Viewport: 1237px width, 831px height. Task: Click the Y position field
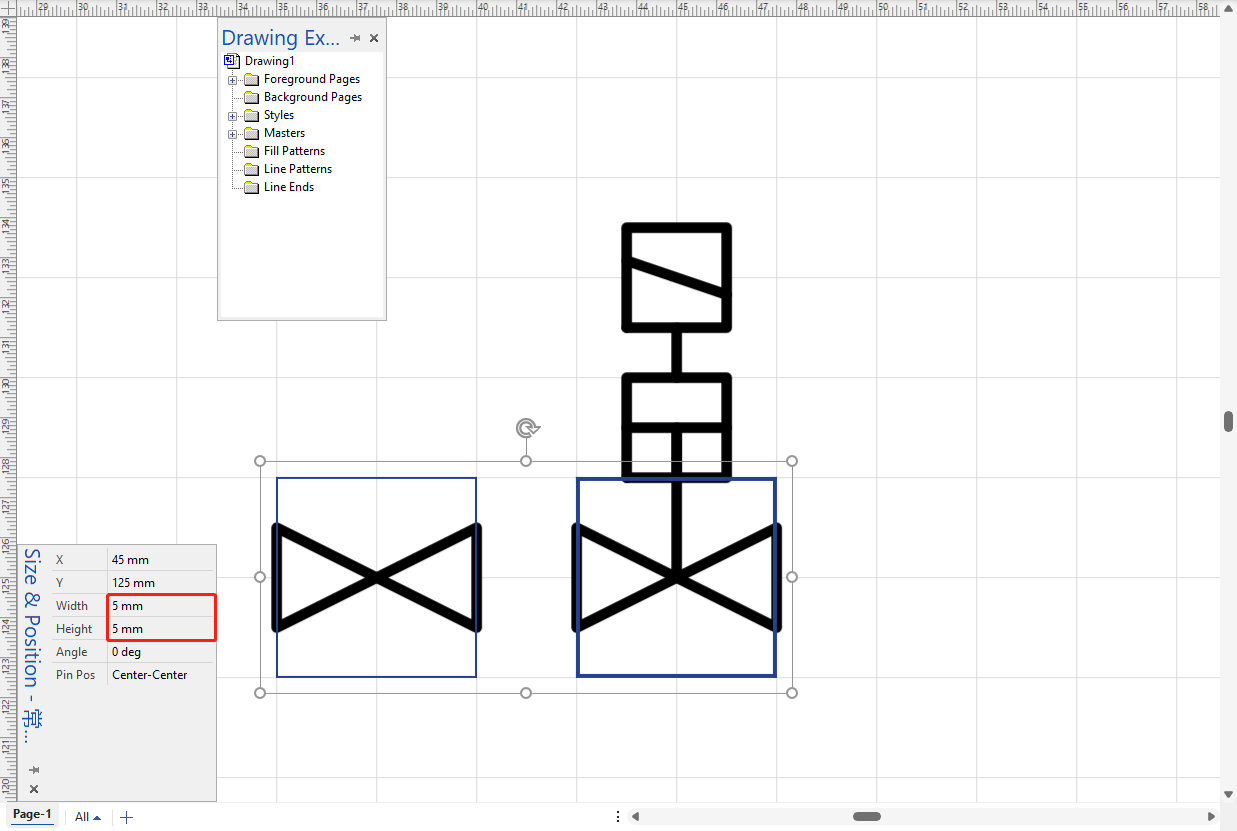[160, 583]
